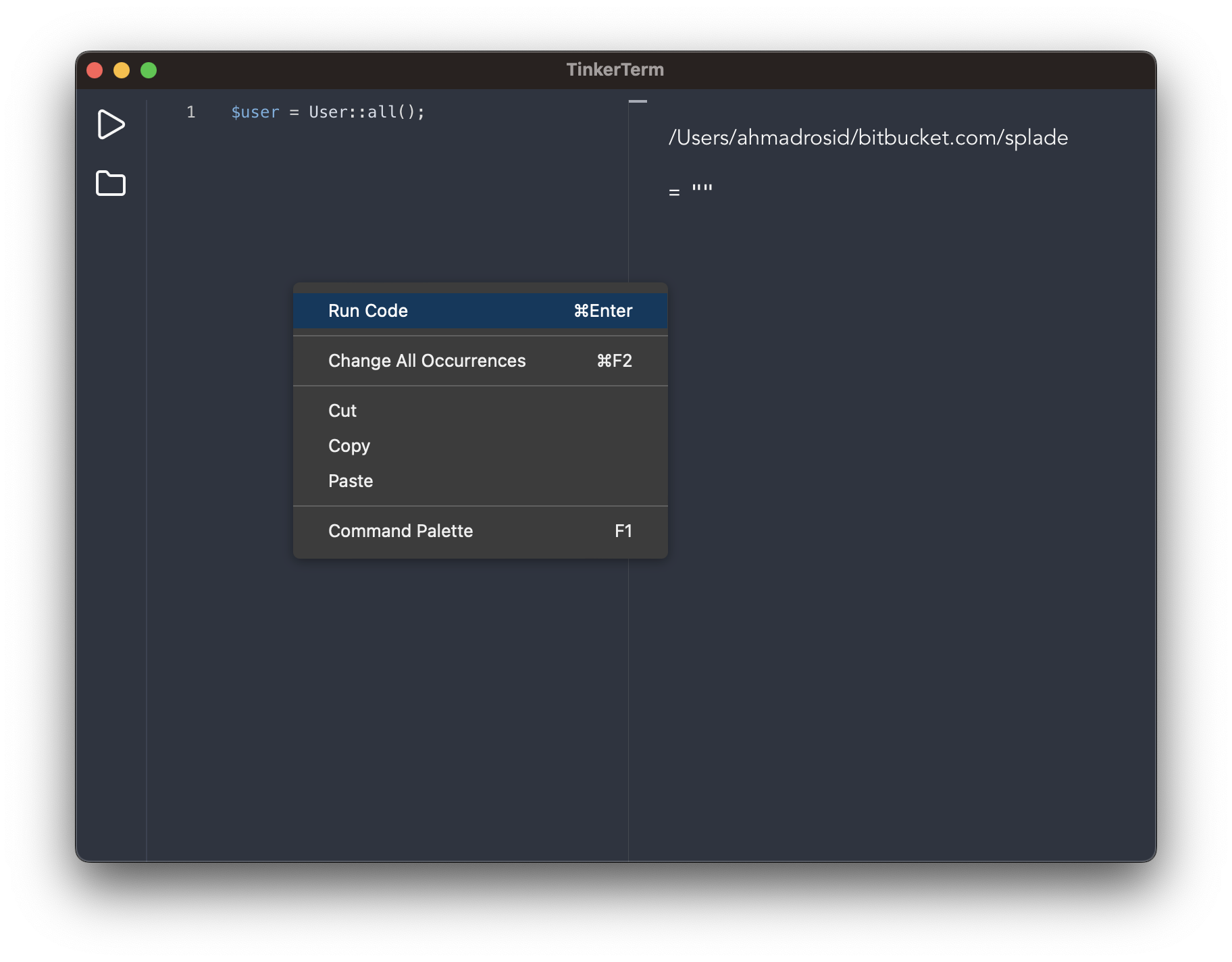Click the output result = ""
Image resolution: width=1232 pixels, height=962 pixels.
pos(690,191)
